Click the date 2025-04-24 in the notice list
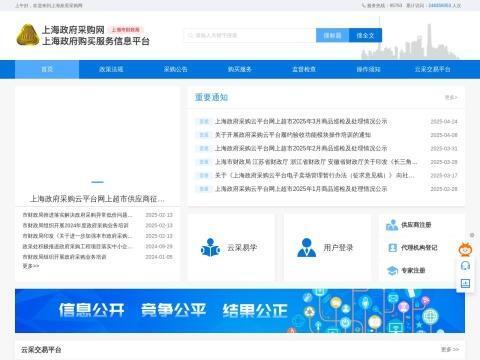This screenshot has height=360, width=480. (x=444, y=121)
